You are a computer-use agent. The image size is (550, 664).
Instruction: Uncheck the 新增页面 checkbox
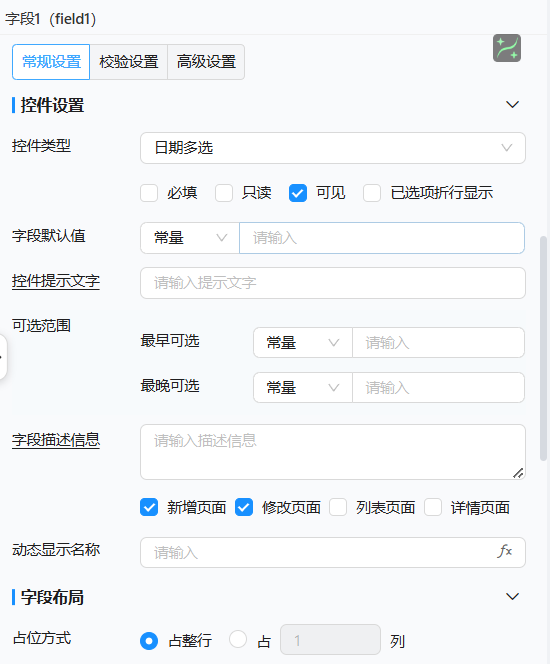coord(149,507)
